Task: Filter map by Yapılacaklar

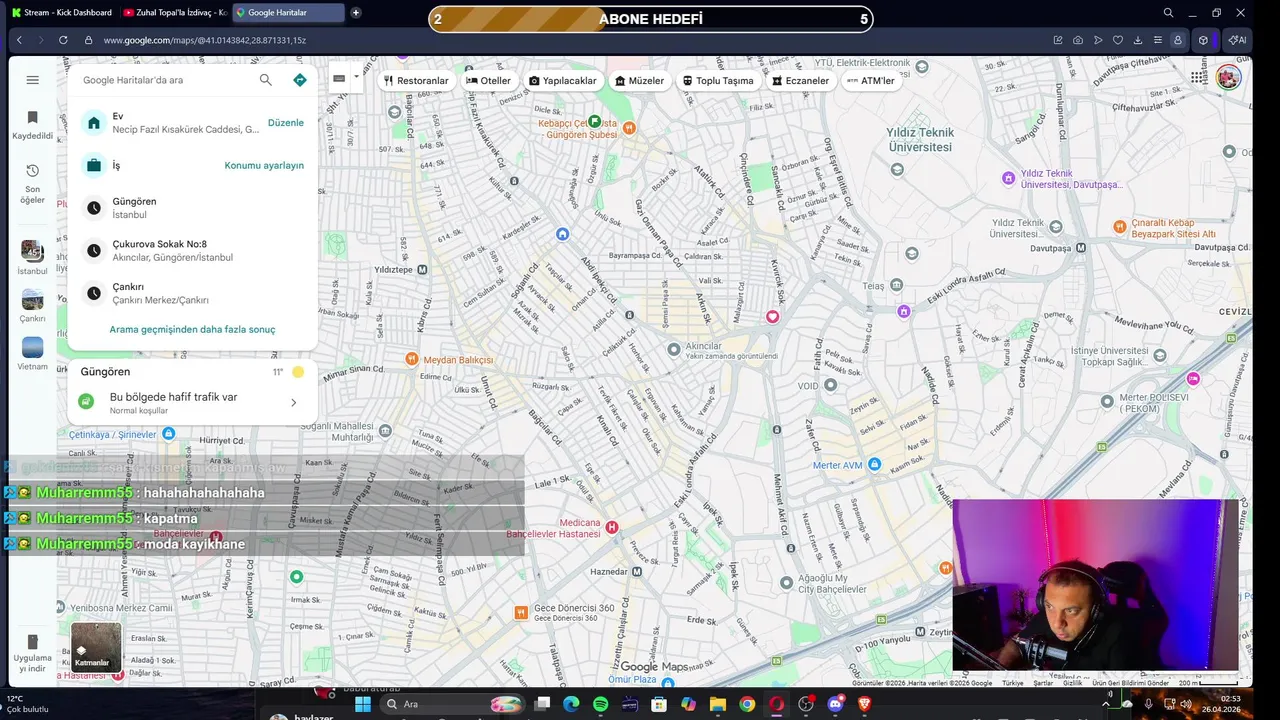Action: tap(563, 81)
